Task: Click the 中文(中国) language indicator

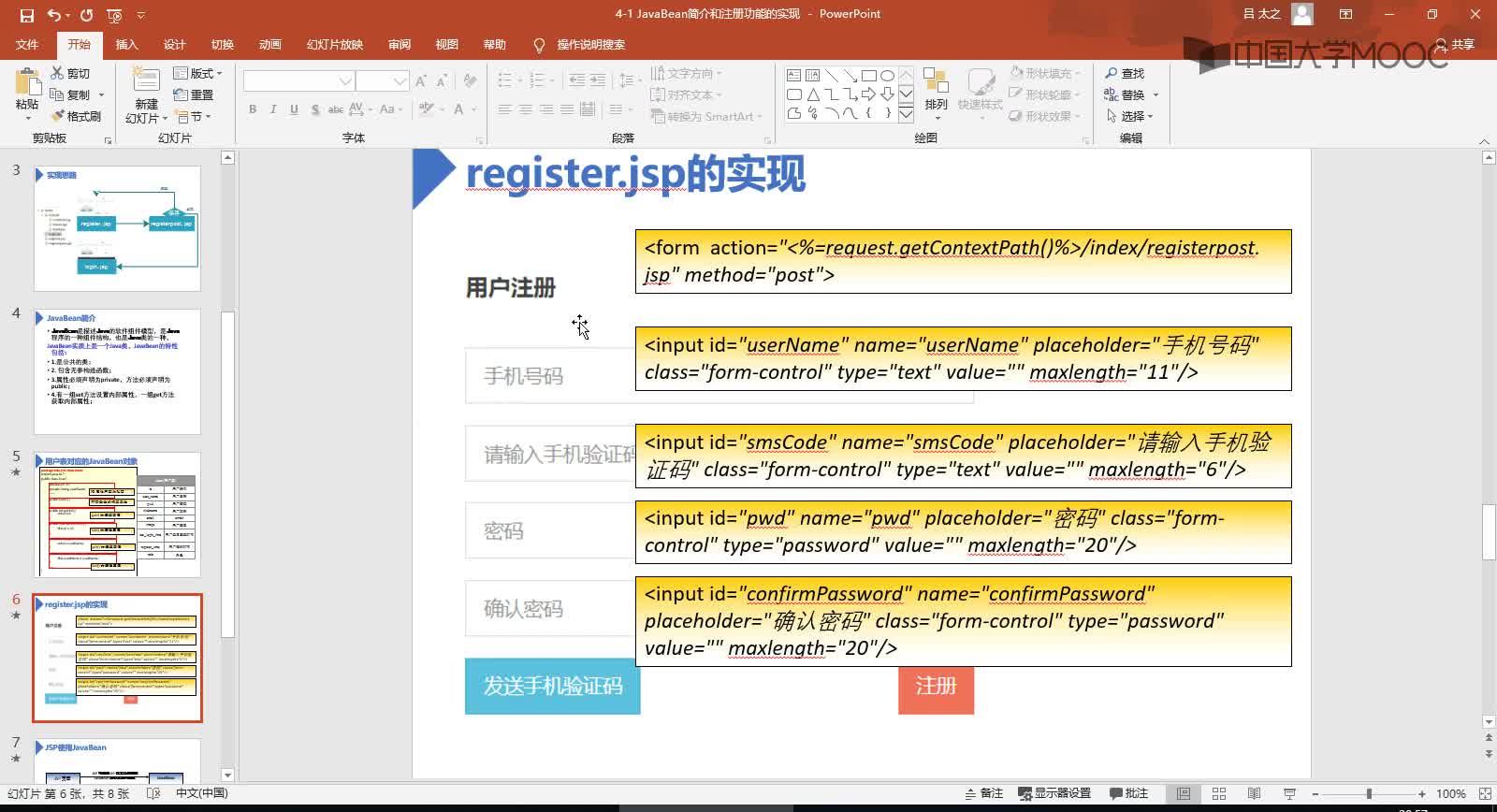Action: (x=201, y=793)
